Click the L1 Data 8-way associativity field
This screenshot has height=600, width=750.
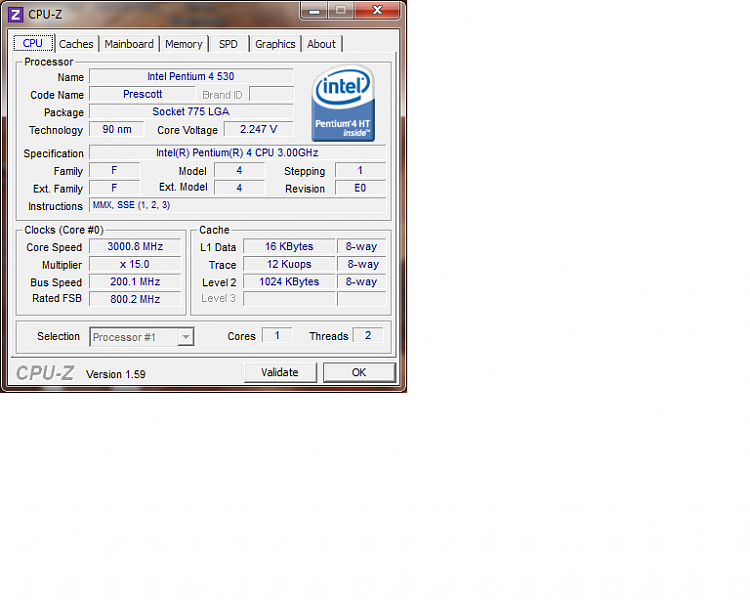(x=362, y=246)
